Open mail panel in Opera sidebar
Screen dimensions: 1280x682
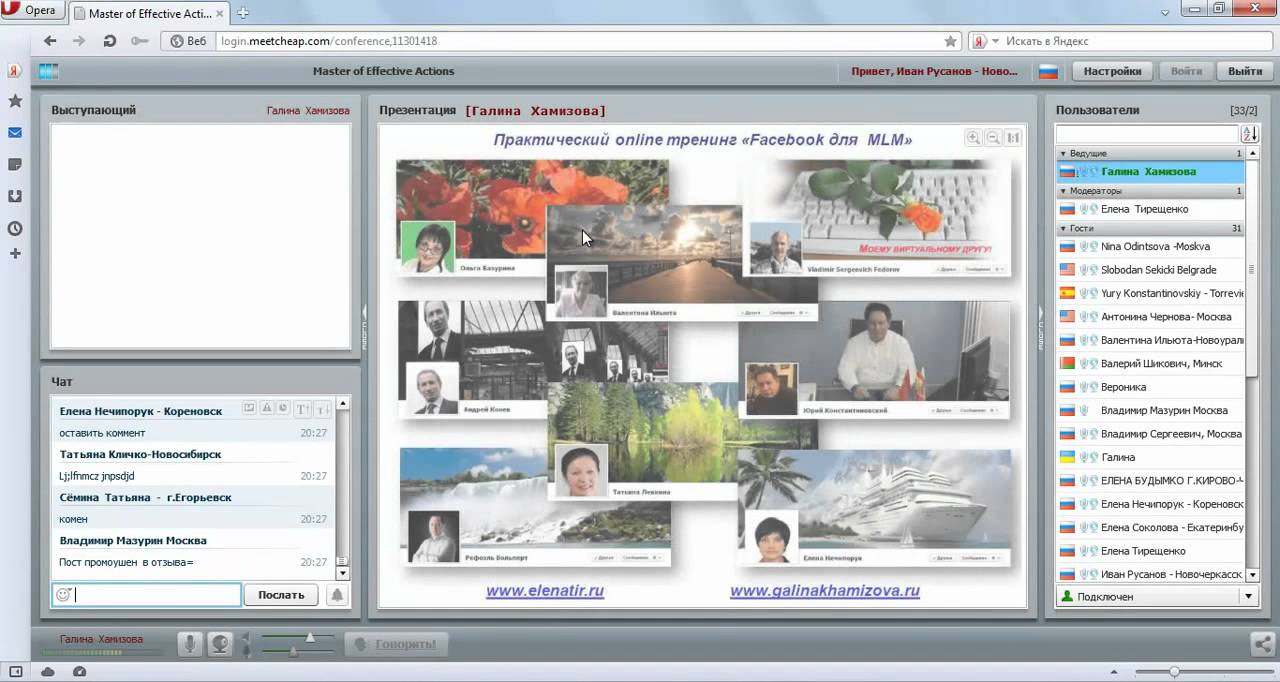[15, 132]
